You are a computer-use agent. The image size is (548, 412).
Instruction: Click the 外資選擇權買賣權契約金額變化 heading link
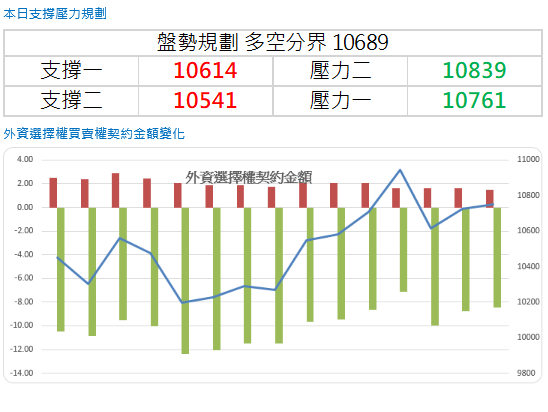click(x=94, y=133)
